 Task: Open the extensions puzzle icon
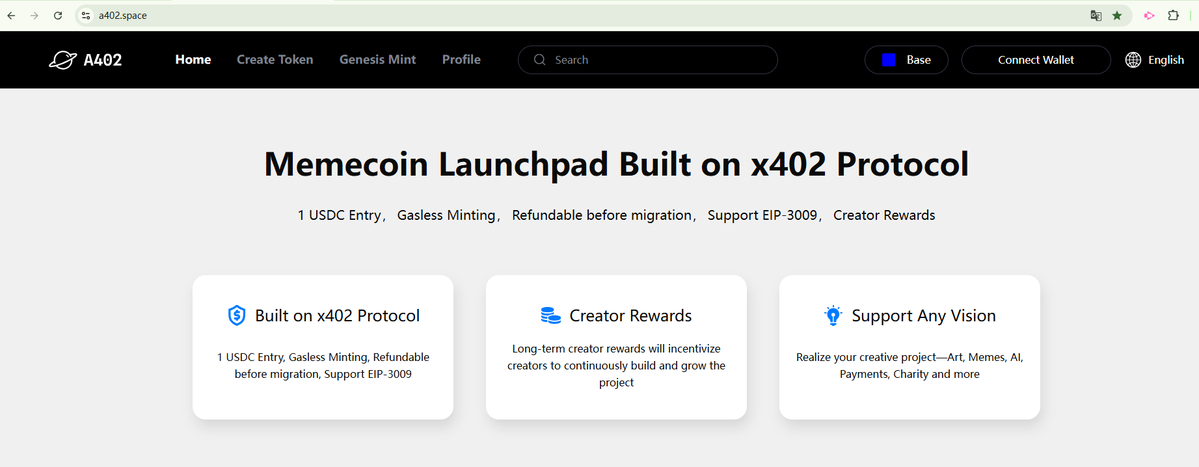(1173, 15)
